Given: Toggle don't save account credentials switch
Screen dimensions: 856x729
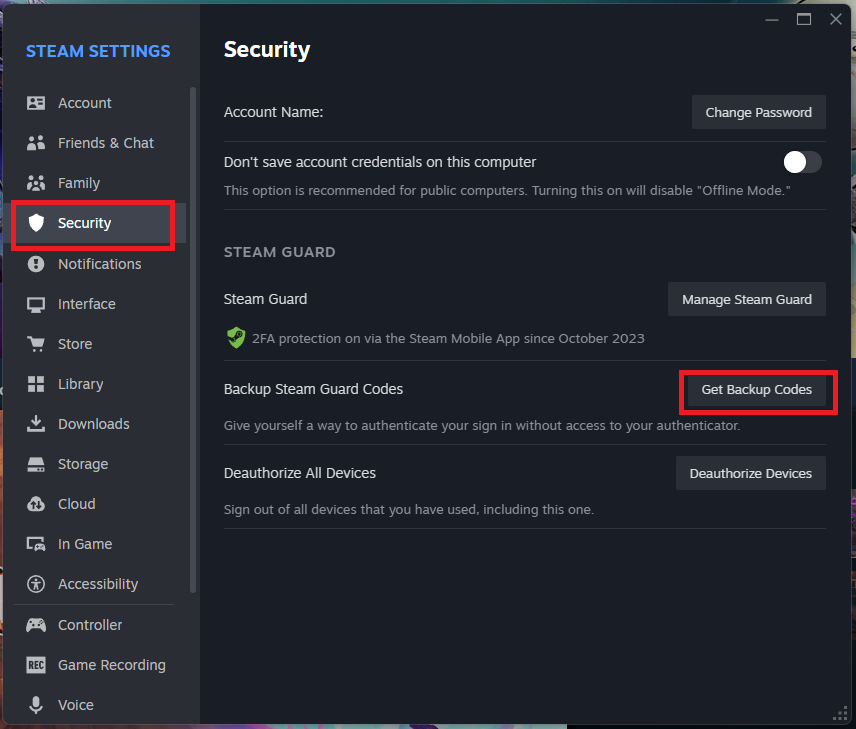Looking at the screenshot, I should click(x=802, y=162).
